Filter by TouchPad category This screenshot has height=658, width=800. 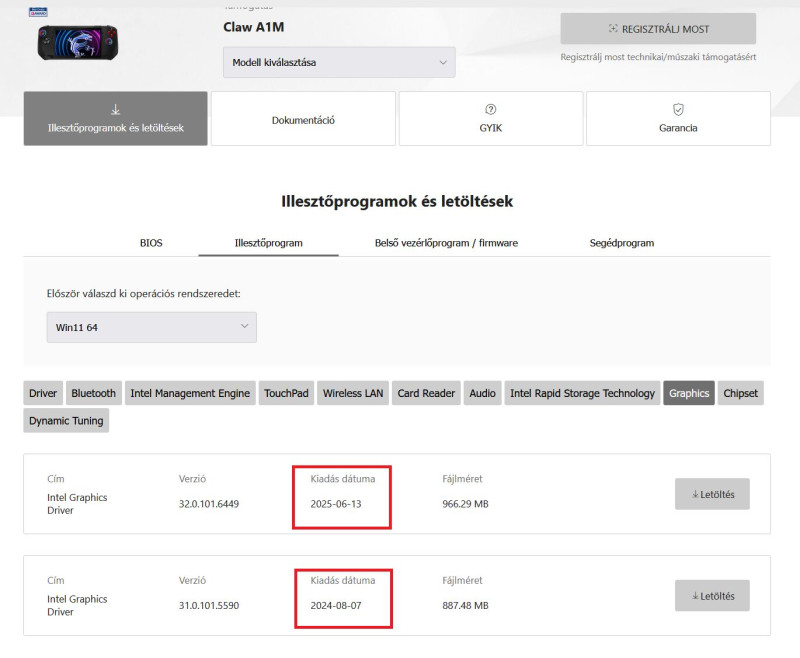(x=286, y=393)
